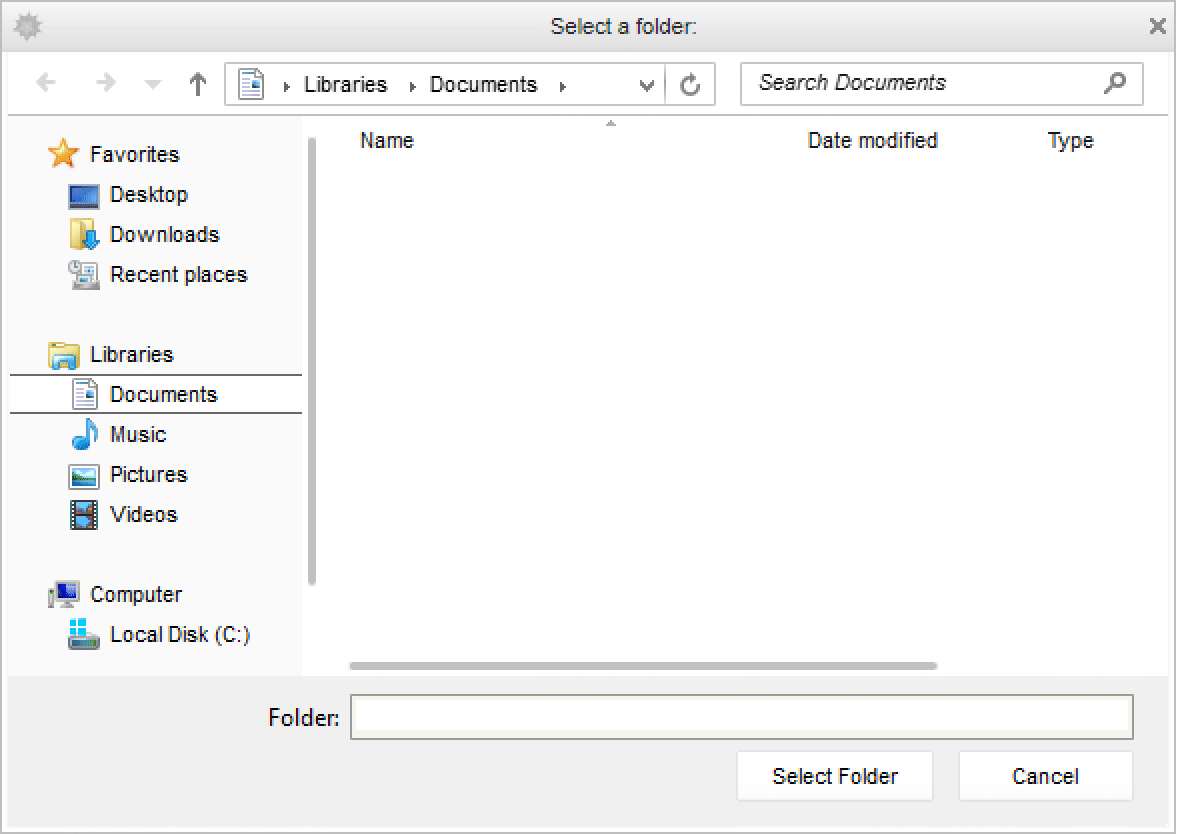Select Recent places in Favorites

pos(177,275)
